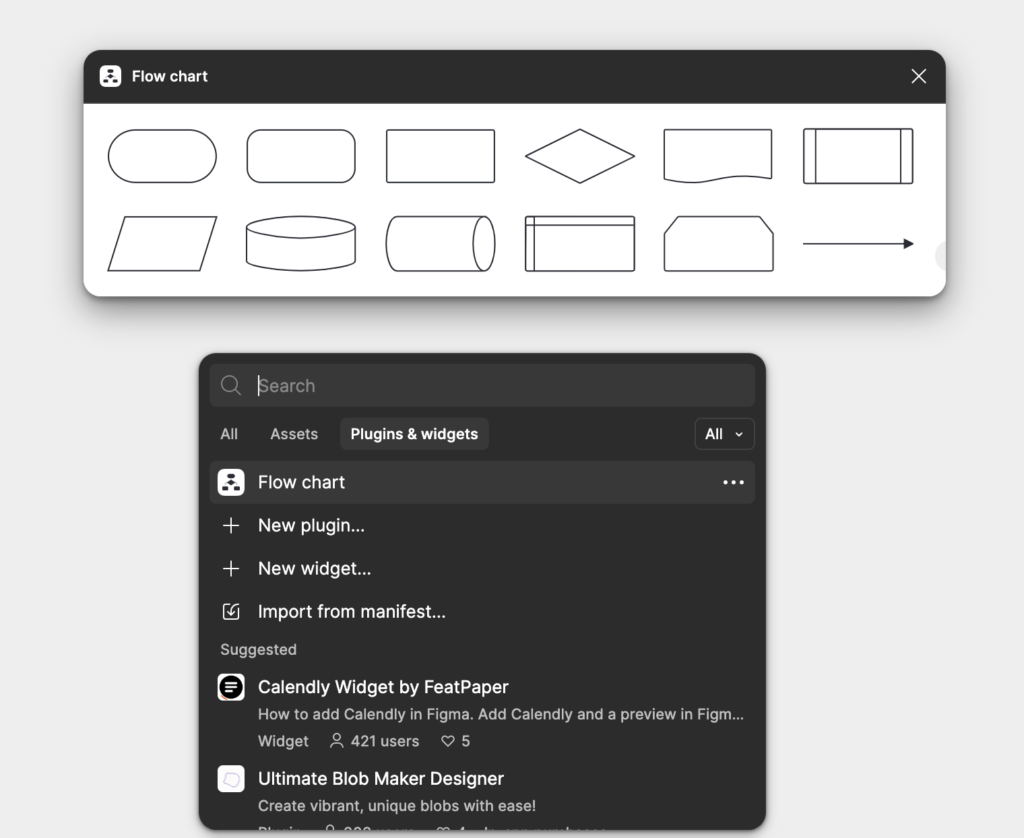Insert the diamond decision shape
1024x838 pixels.
[580, 156]
